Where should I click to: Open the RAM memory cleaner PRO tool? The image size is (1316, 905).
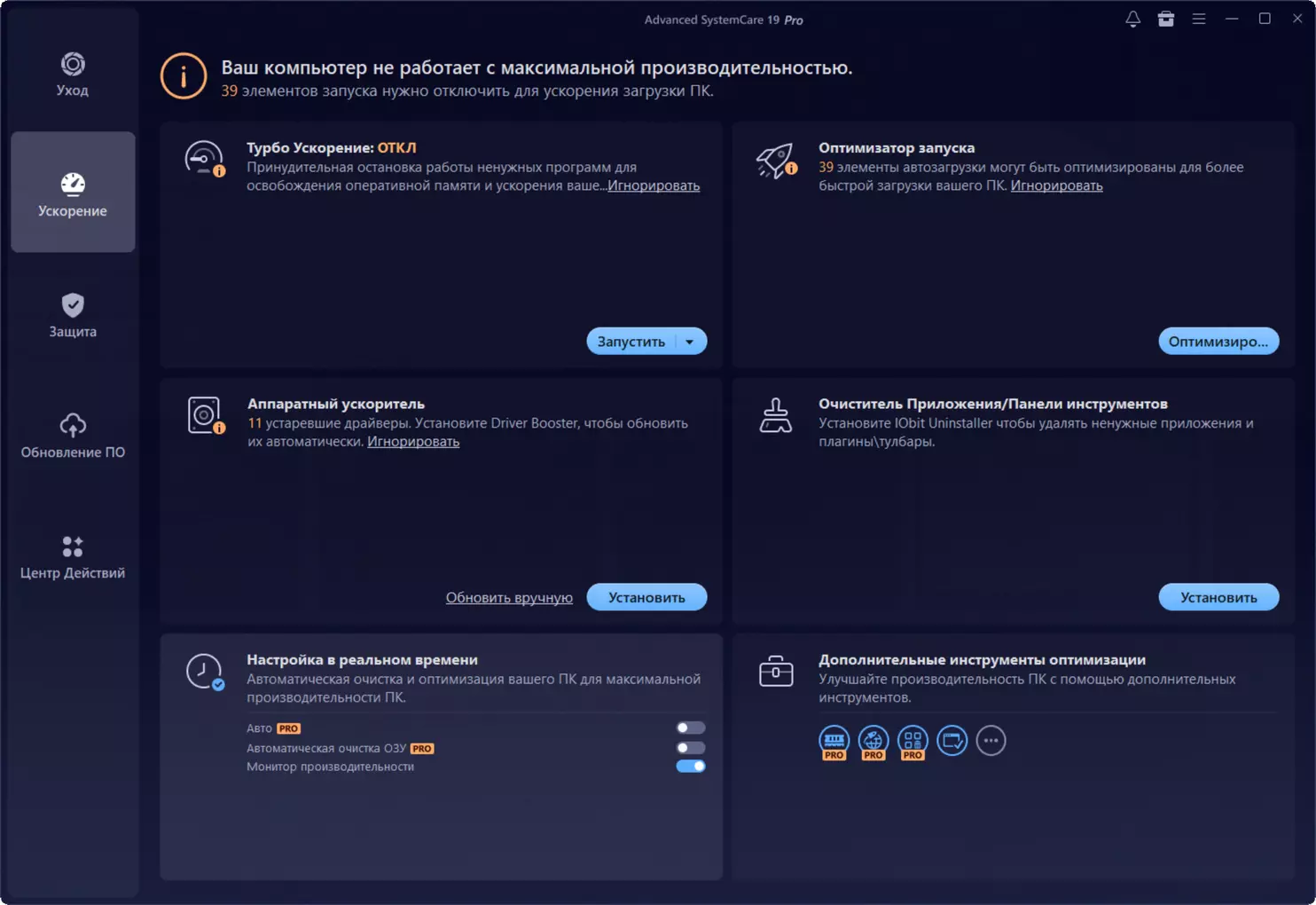coord(834,742)
